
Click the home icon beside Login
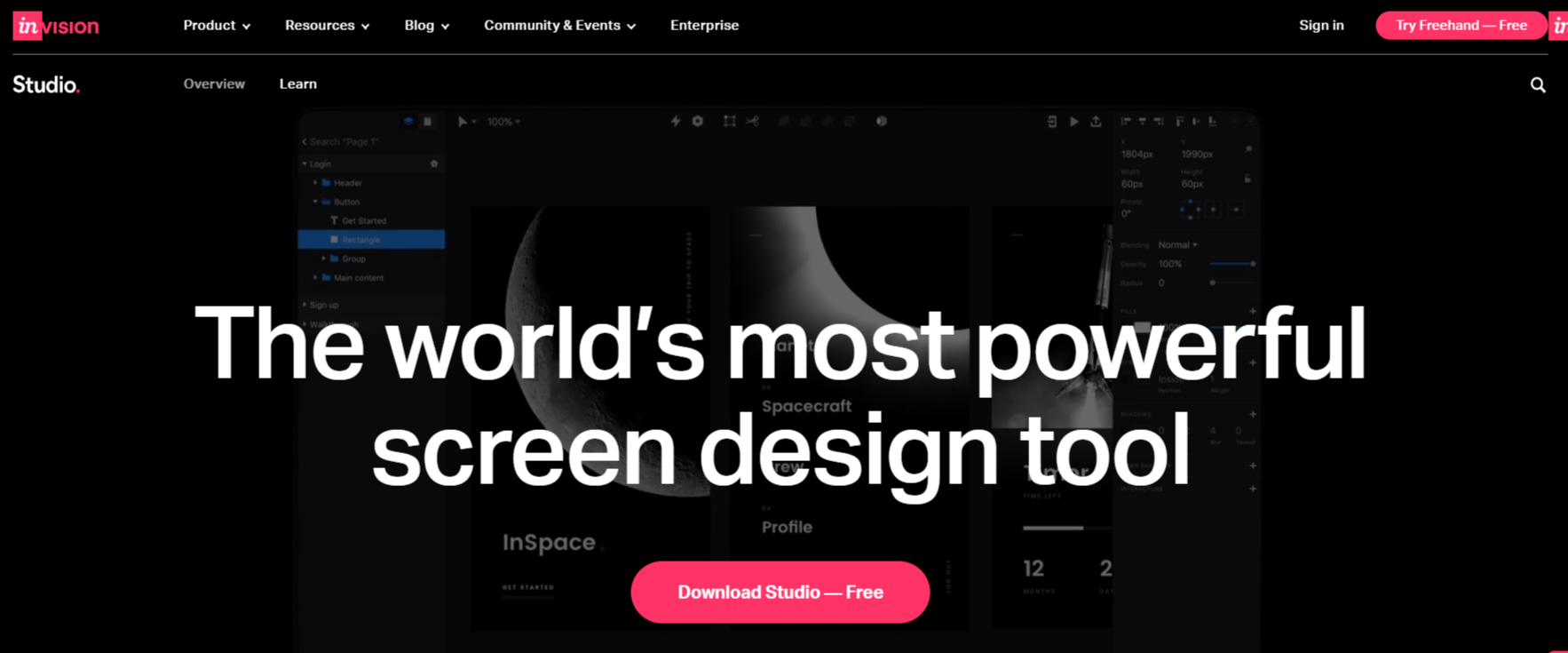click(x=434, y=164)
